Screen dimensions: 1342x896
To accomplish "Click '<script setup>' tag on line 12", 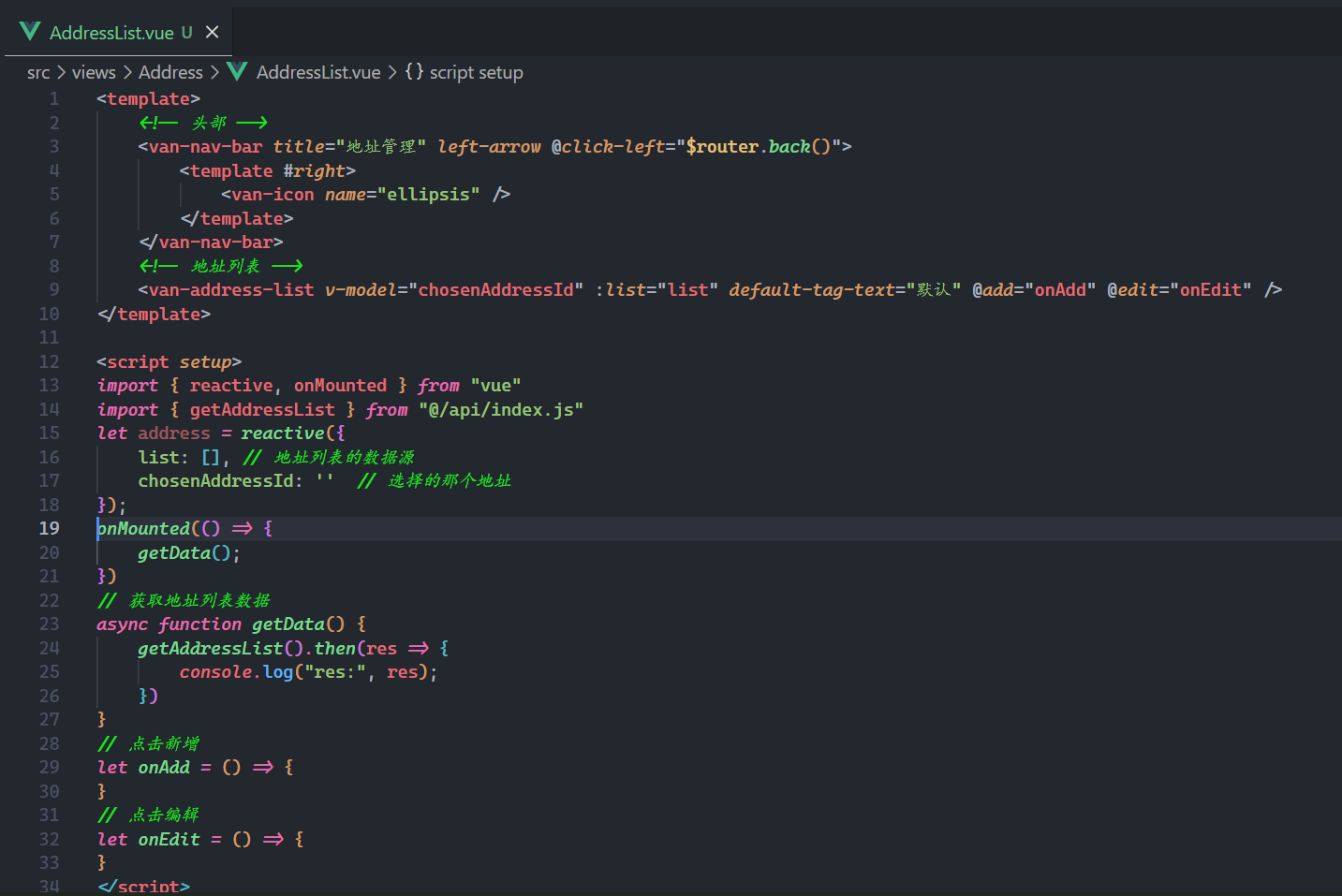I will point(170,362).
